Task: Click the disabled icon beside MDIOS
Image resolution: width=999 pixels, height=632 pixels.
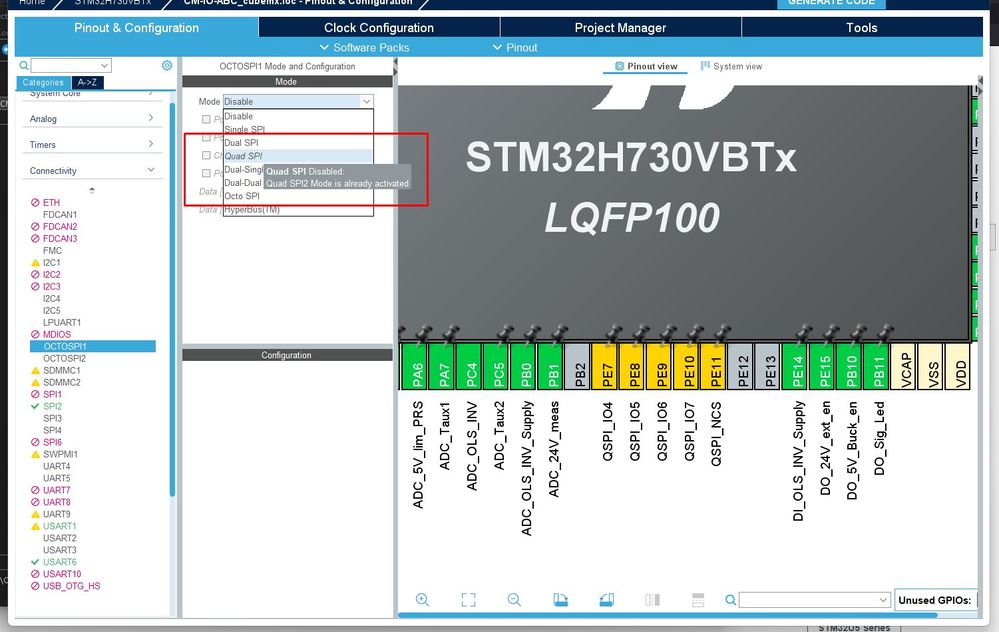Action: pyautogui.click(x=35, y=334)
